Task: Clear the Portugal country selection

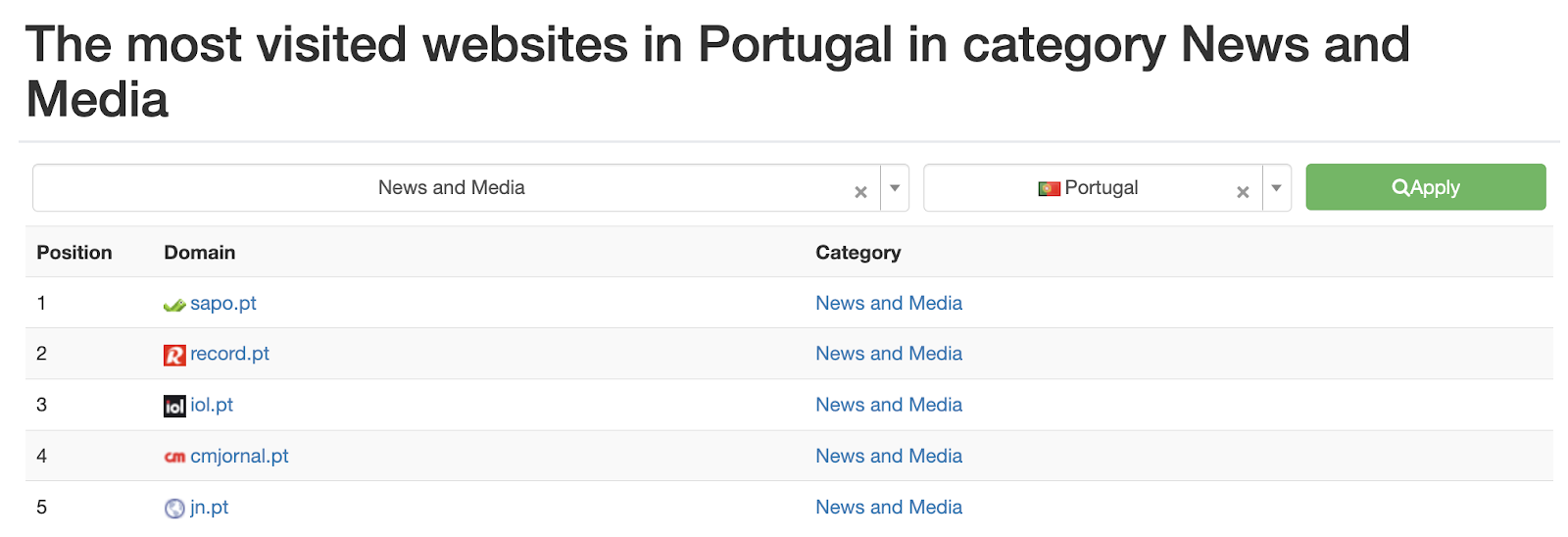Action: (x=1243, y=192)
